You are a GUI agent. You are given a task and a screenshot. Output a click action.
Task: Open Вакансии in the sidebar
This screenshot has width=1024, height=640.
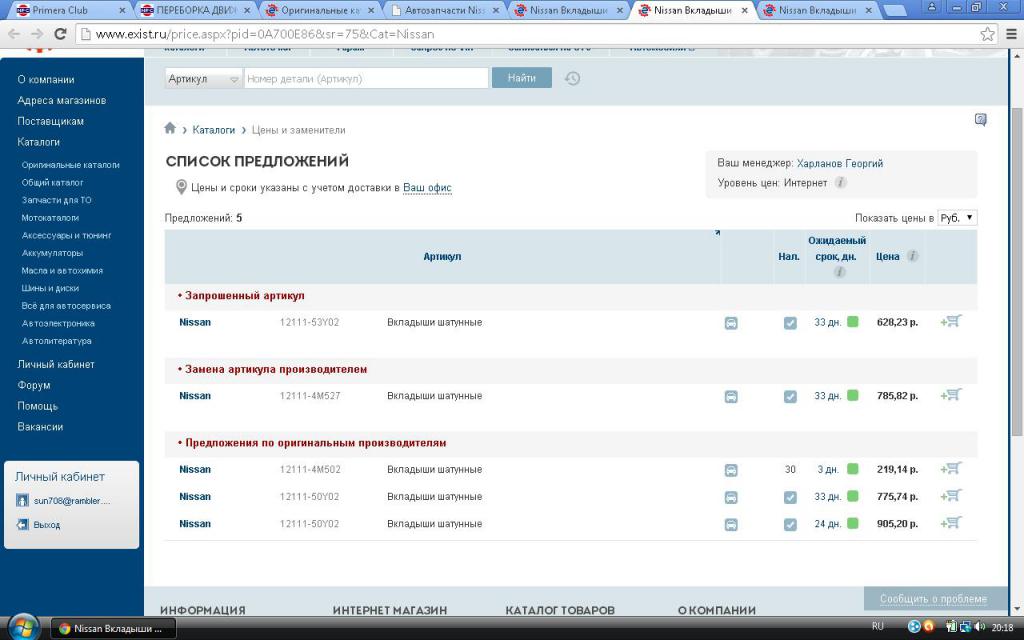(40, 427)
